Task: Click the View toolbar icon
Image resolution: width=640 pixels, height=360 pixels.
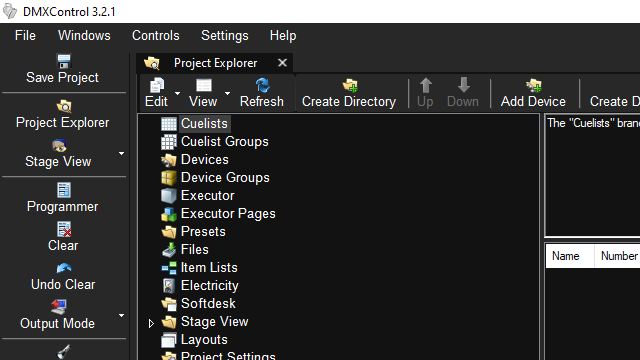Action: pyautogui.click(x=203, y=86)
